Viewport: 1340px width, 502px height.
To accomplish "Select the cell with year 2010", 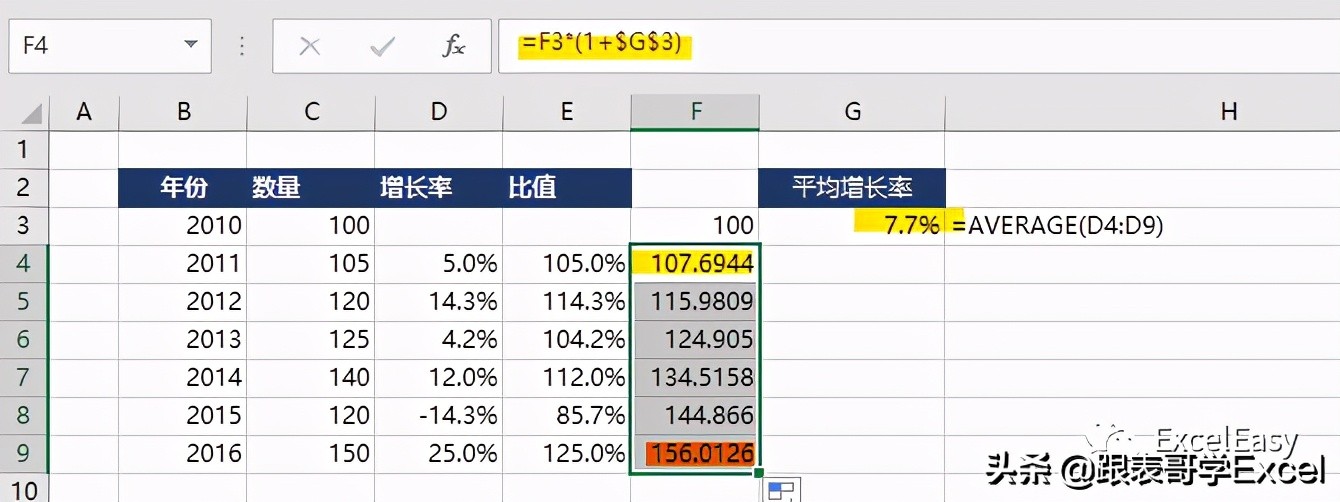I will tap(183, 225).
